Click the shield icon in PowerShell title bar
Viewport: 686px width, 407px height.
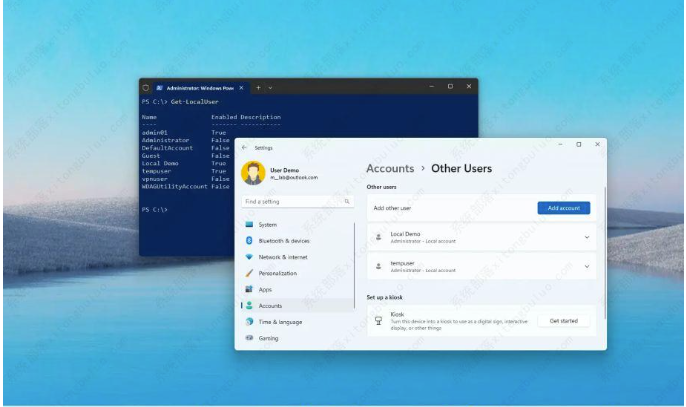point(146,88)
